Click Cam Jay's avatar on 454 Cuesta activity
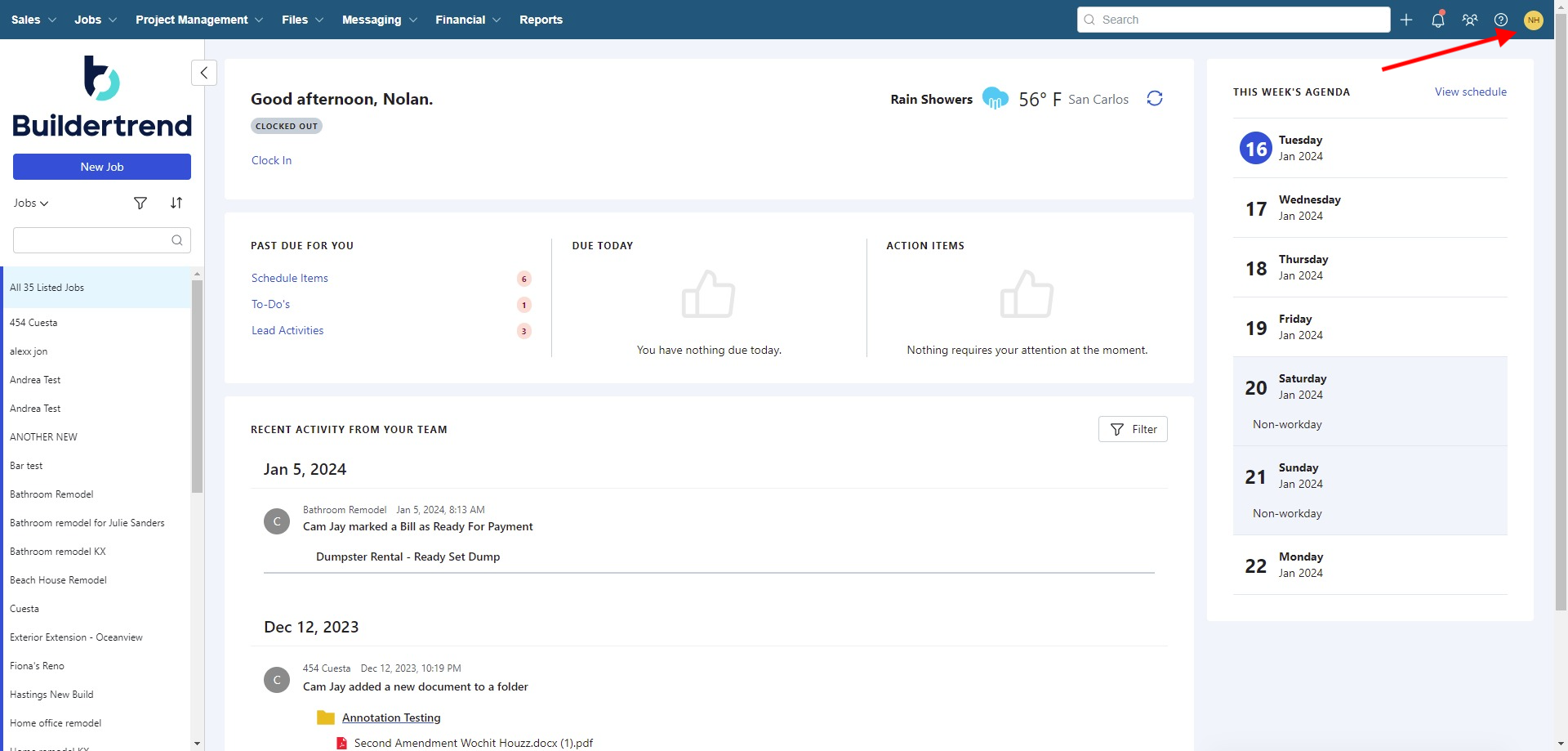 (277, 680)
